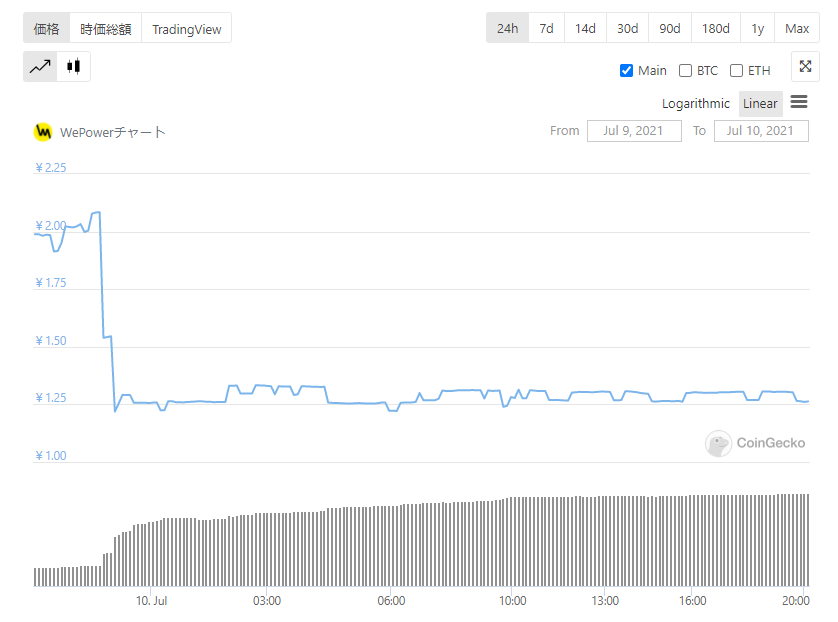Click the 20:00 time axis label
The image size is (838, 622).
796,601
